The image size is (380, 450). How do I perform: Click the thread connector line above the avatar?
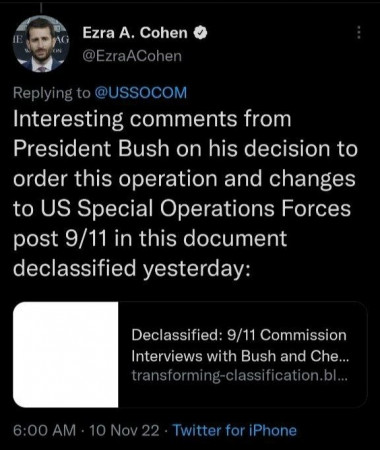coord(41,8)
